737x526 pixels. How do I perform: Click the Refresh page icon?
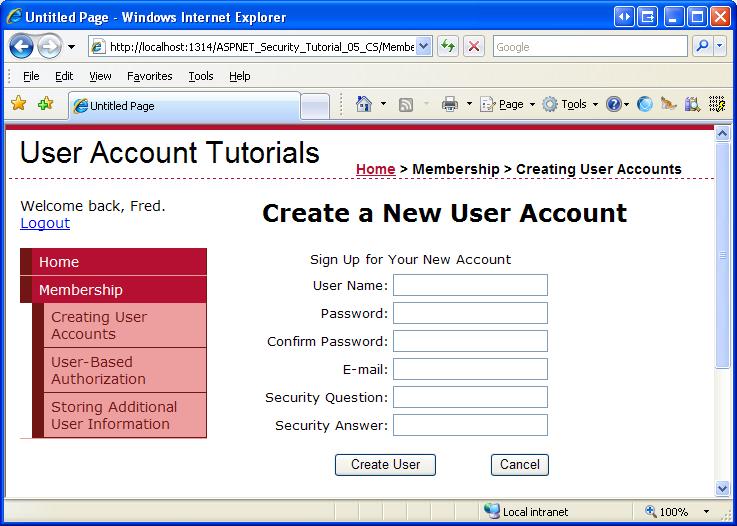(448, 47)
